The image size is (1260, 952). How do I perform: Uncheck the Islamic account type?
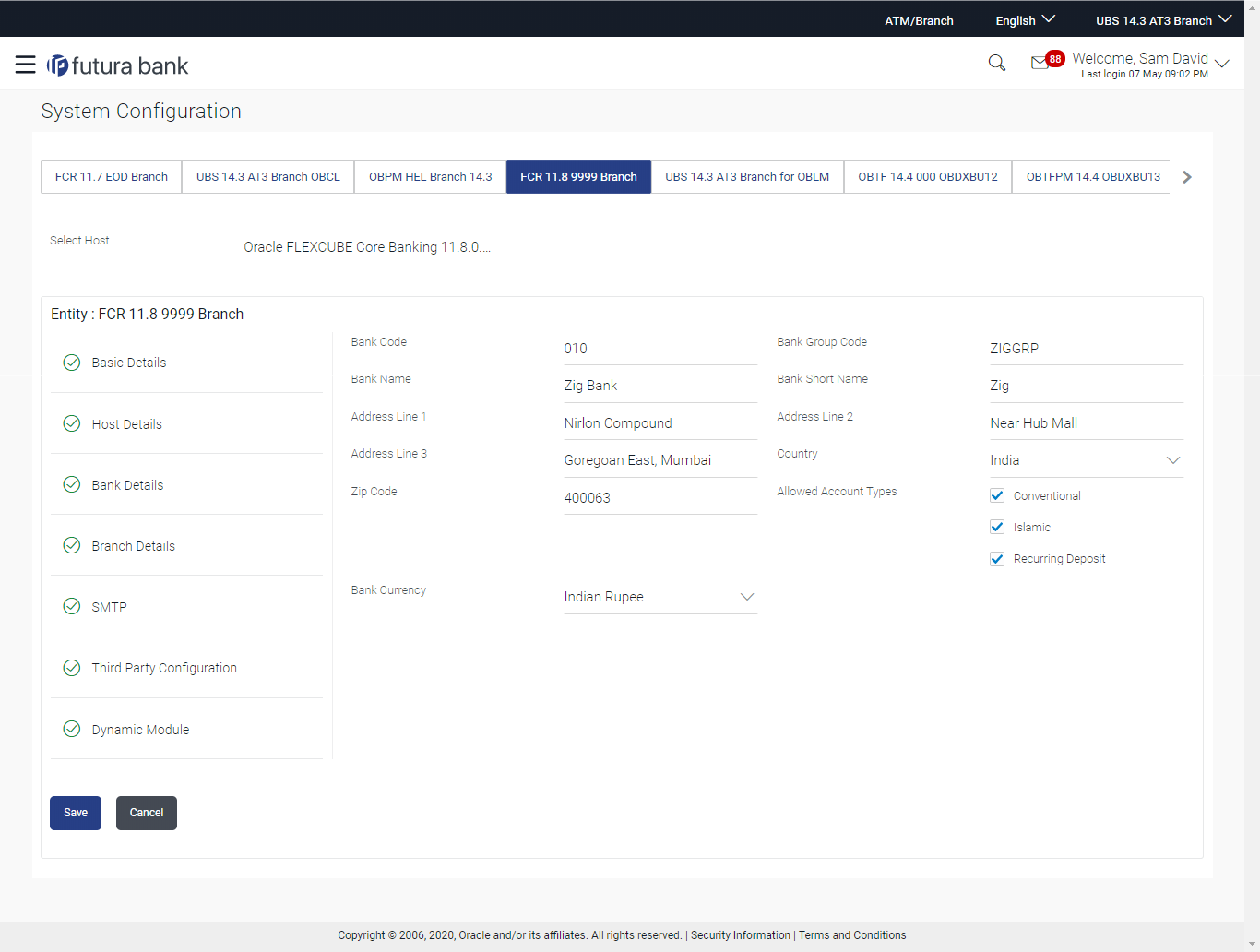click(996, 527)
